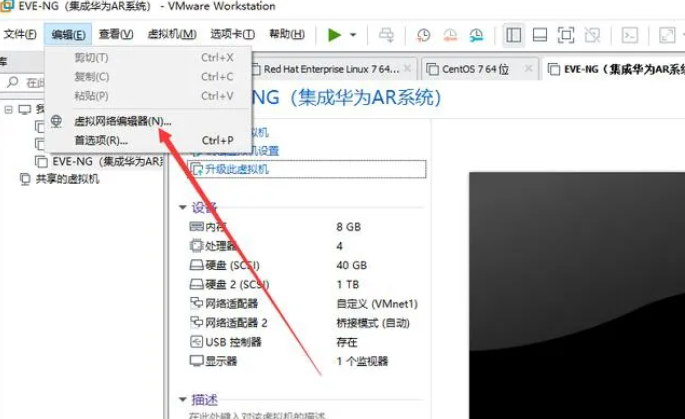The width and height of the screenshot is (685, 419).
Task: Open the 帮助(H) menu
Action: point(287,34)
